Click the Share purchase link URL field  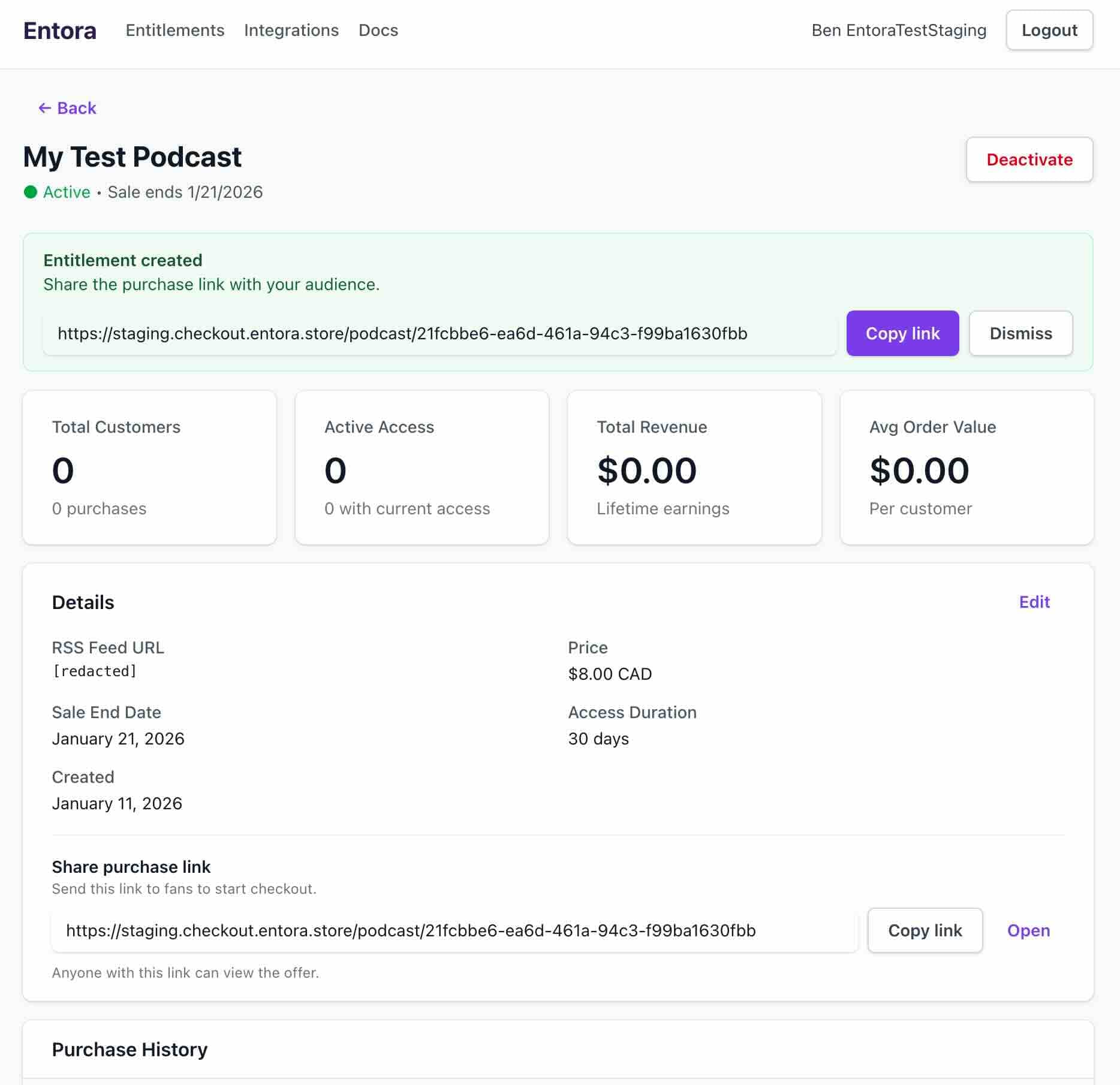pos(454,930)
